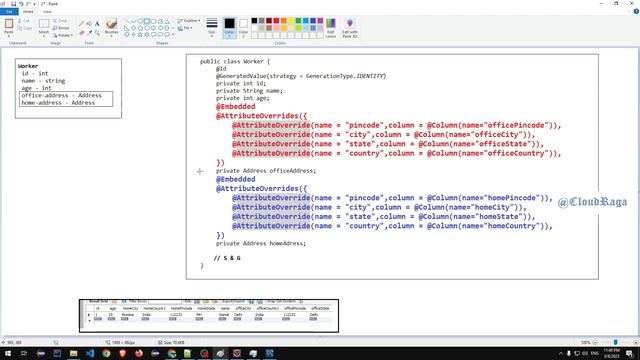Select the Fill with color bucket tool
The image size is (640, 360).
[89, 24]
